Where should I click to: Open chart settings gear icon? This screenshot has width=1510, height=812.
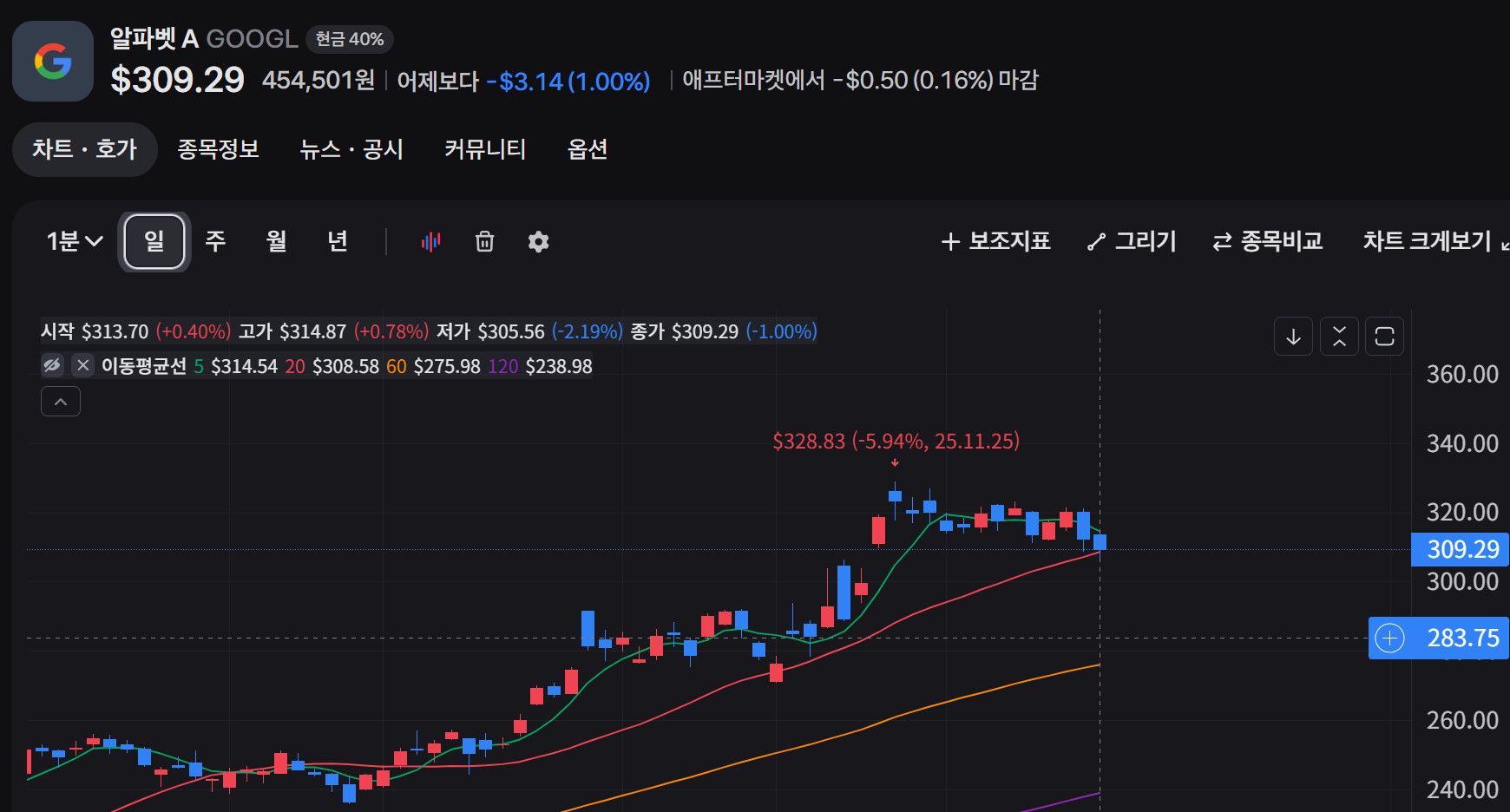[539, 241]
